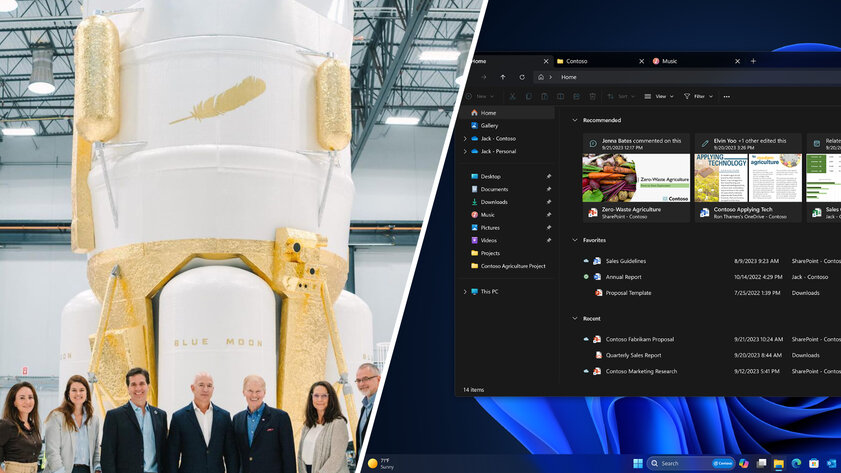Open the View dropdown
Viewport: 841px width, 473px height.
[x=659, y=97]
